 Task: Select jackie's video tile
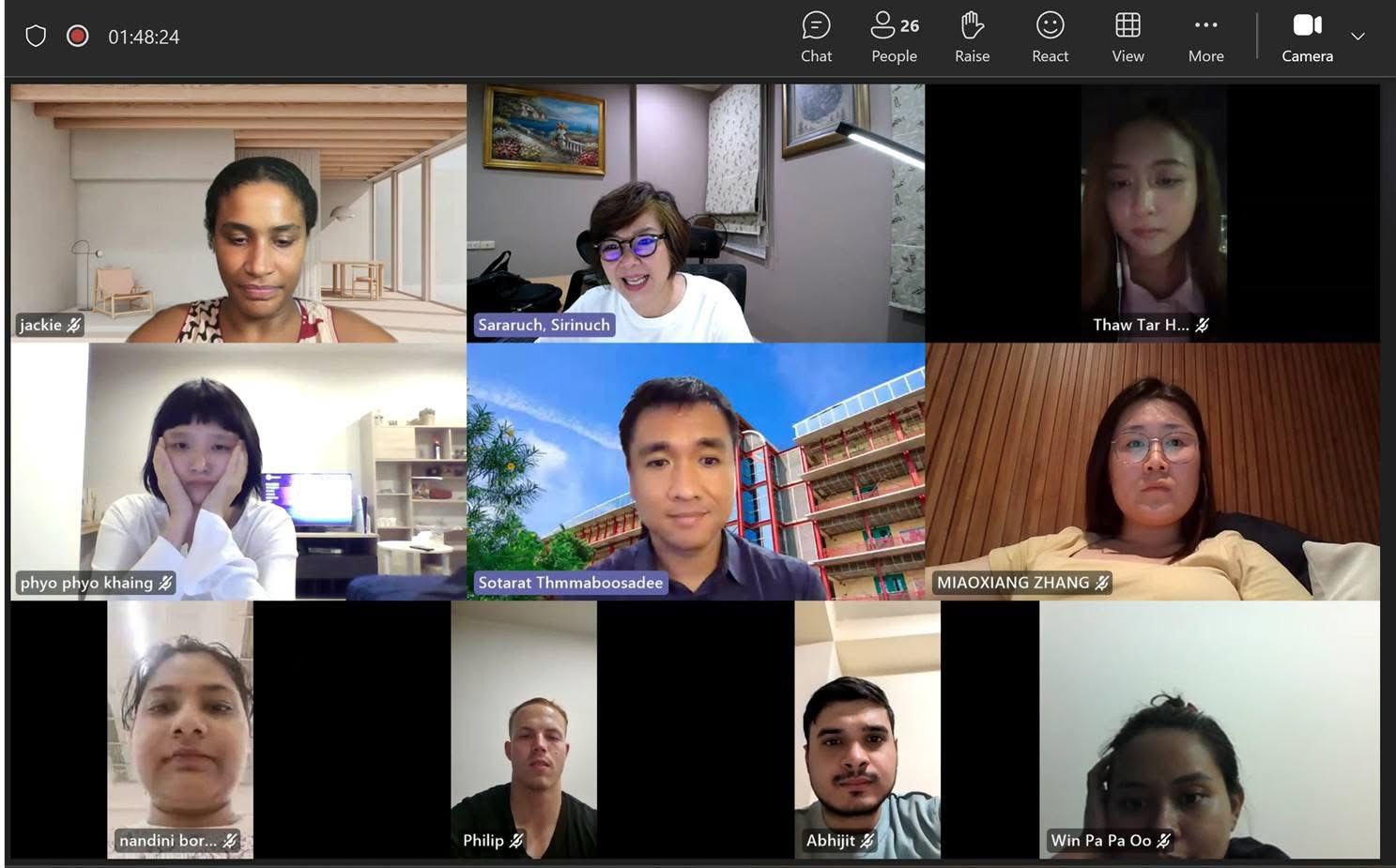click(x=238, y=213)
